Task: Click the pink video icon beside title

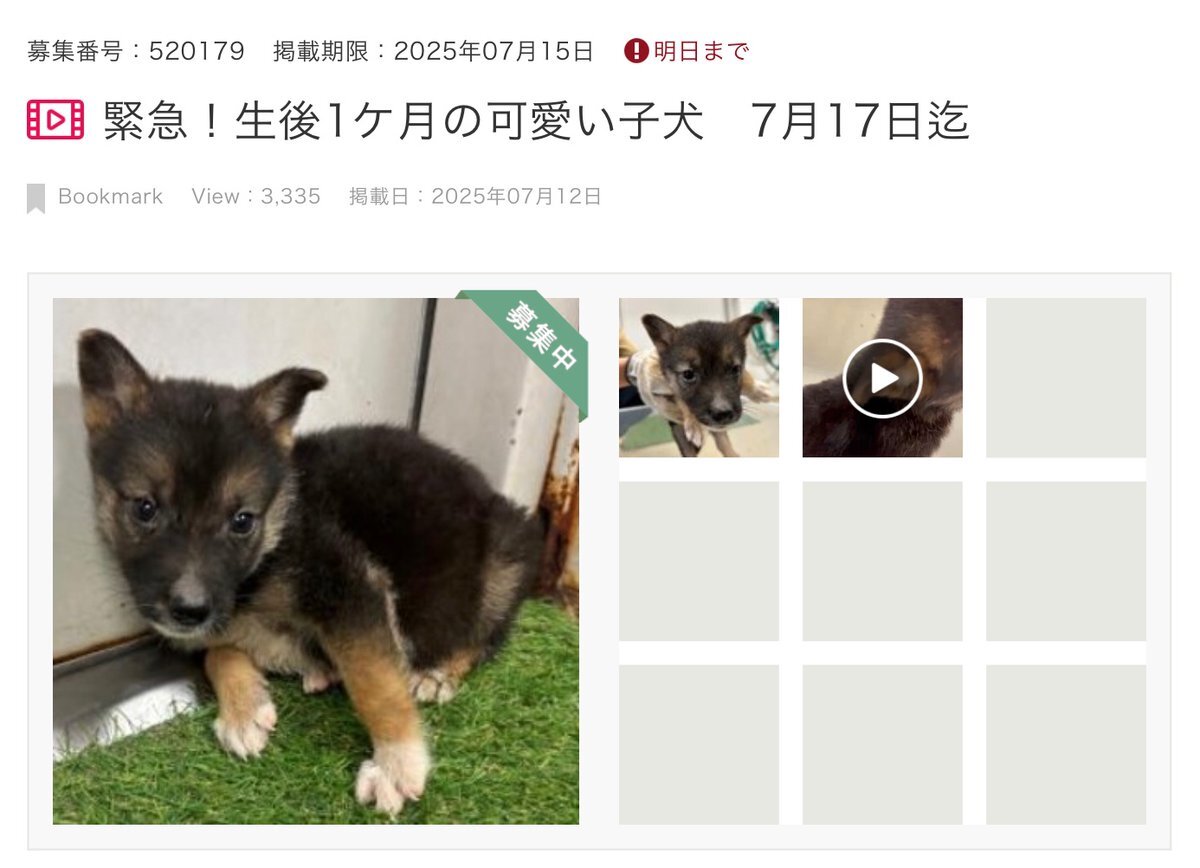Action: (55, 121)
